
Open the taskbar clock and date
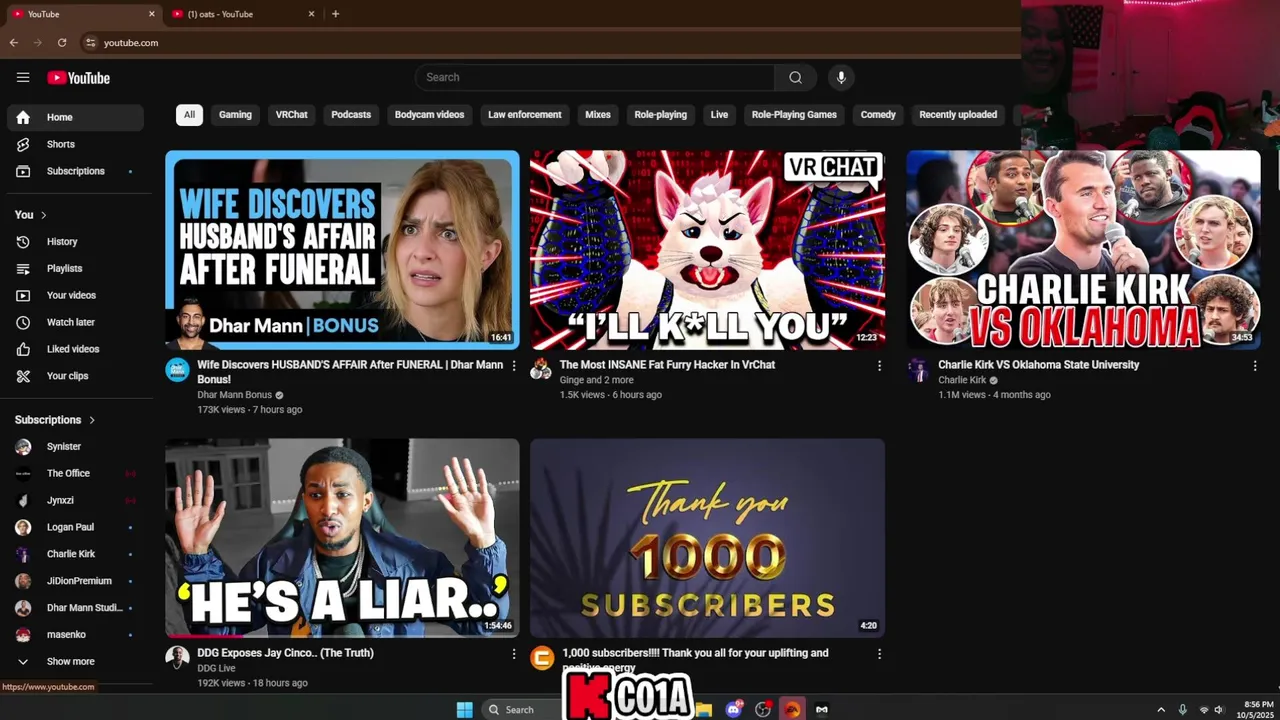(x=1258, y=709)
